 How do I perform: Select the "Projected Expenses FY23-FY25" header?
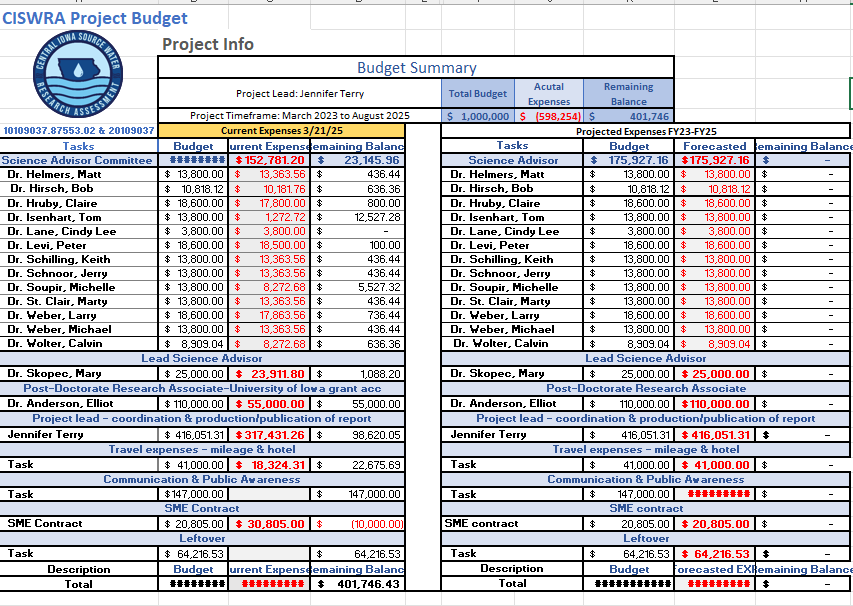[646, 131]
